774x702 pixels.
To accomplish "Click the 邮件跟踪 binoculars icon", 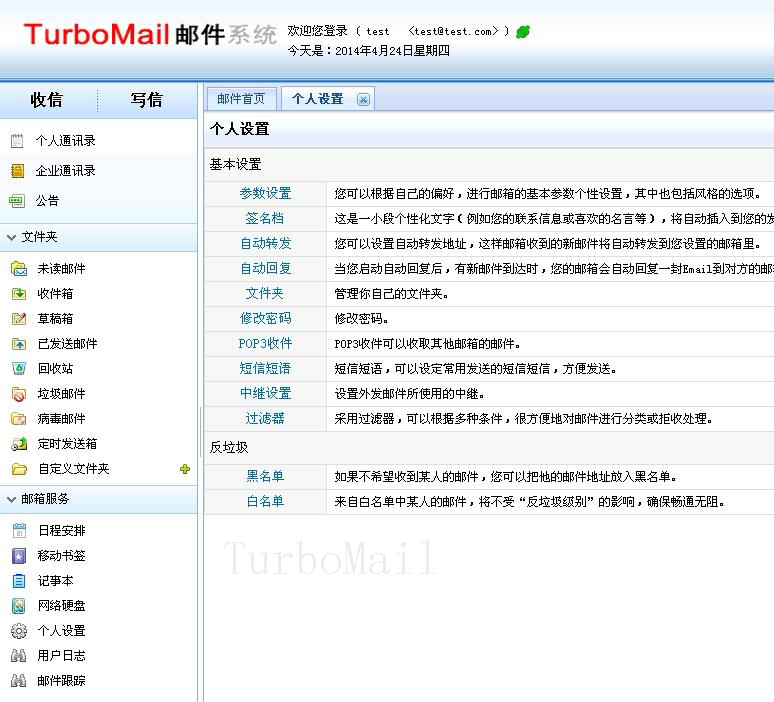I will 18,681.
